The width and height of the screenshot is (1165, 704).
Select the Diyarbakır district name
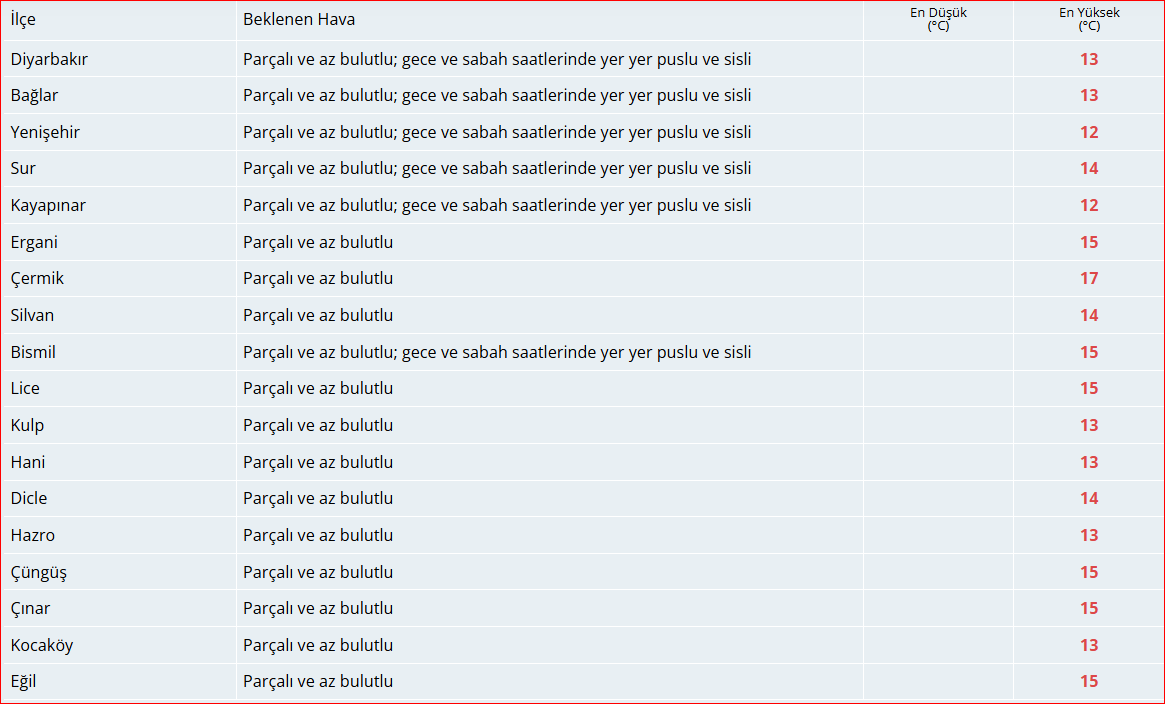(x=49, y=59)
